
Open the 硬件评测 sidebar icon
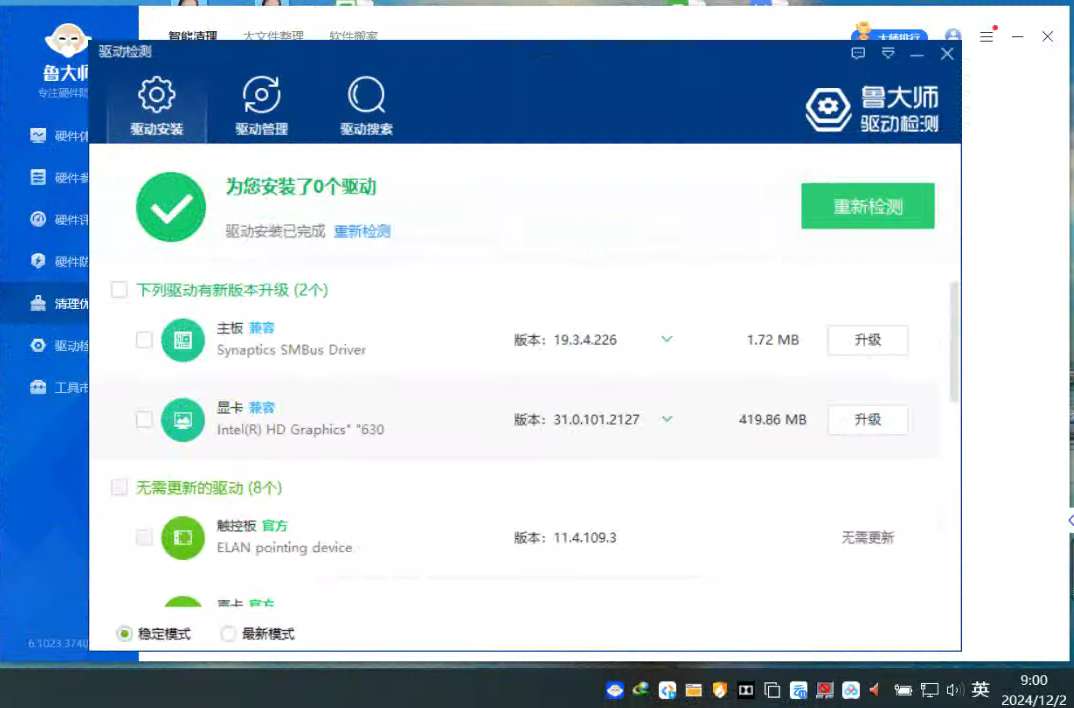(x=38, y=219)
